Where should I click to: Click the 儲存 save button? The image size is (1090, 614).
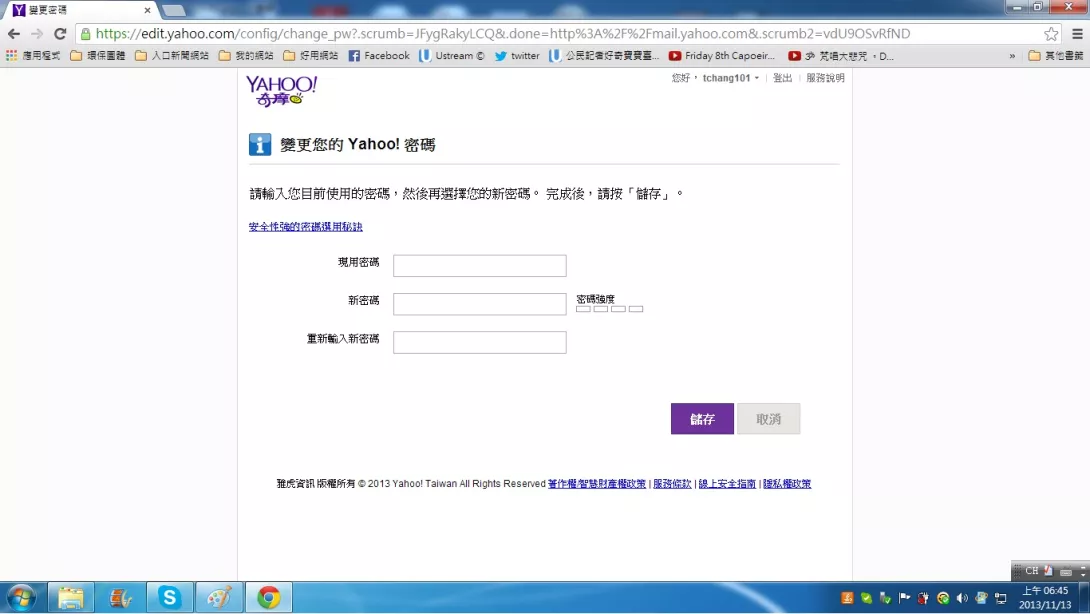pyautogui.click(x=702, y=419)
